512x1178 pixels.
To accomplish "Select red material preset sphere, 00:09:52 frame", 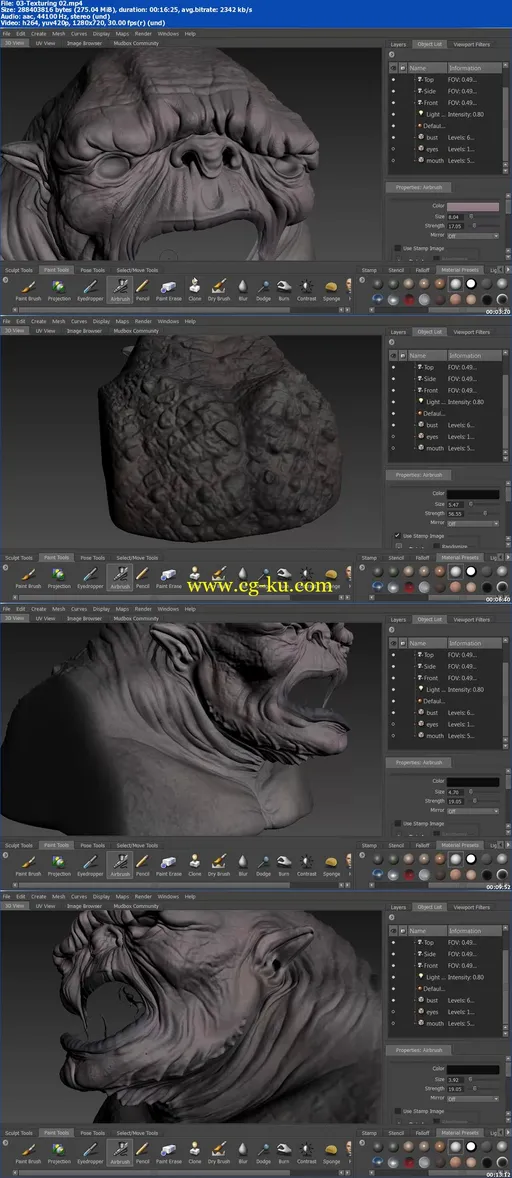I will (x=408, y=874).
